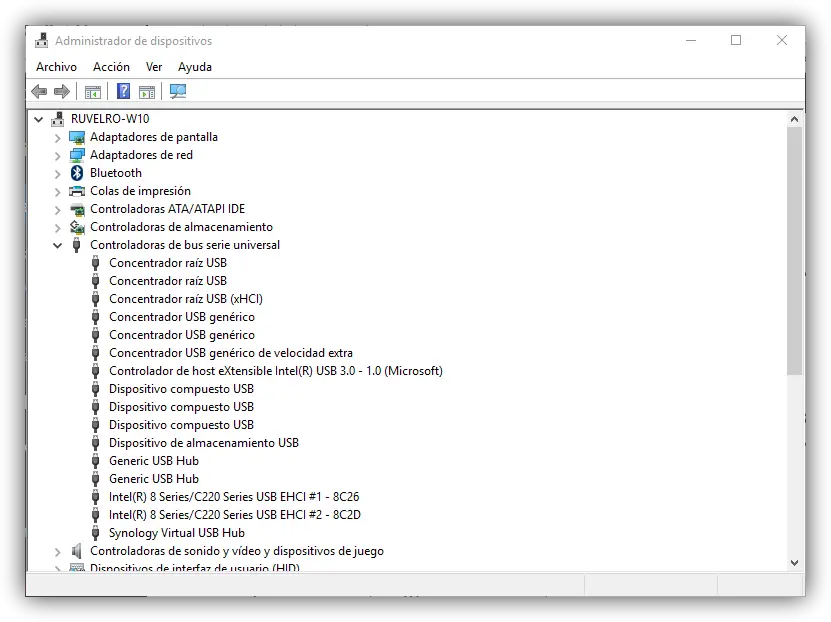Click USB icon beside Concentrador raíz USB (xHCI)

pos(95,299)
